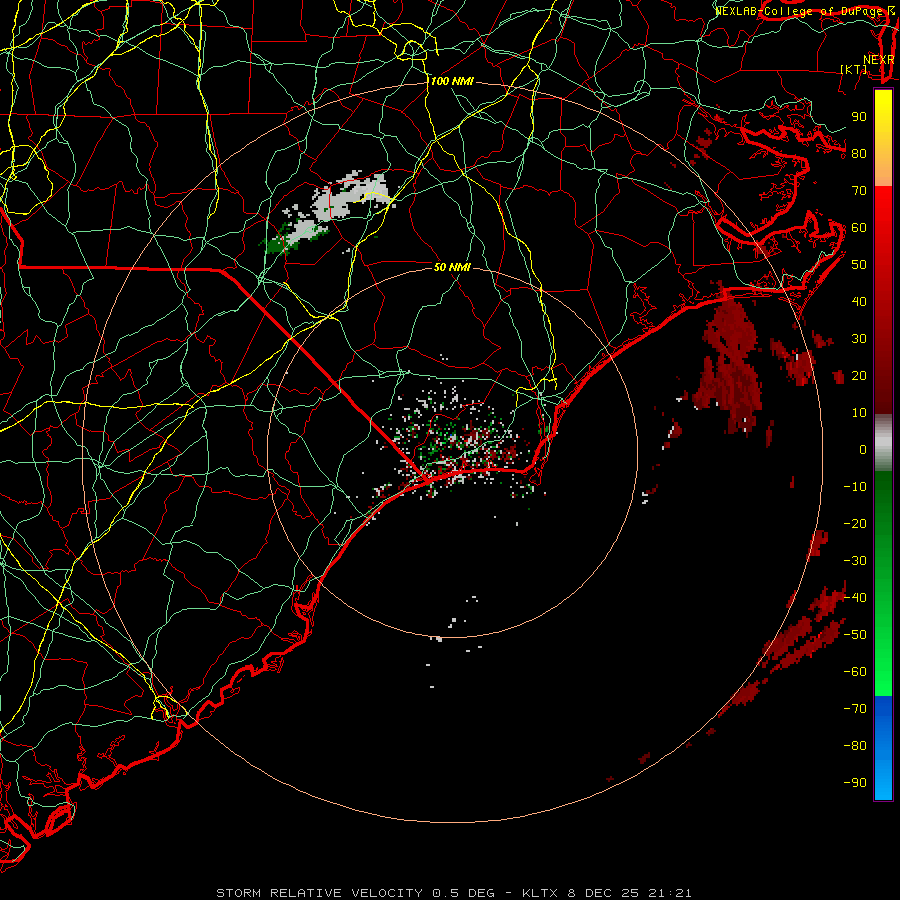This screenshot has width=900, height=900.
Task: Click "STORM RELATIVE VELOCITY" in the caption
Action: [x=319, y=893]
